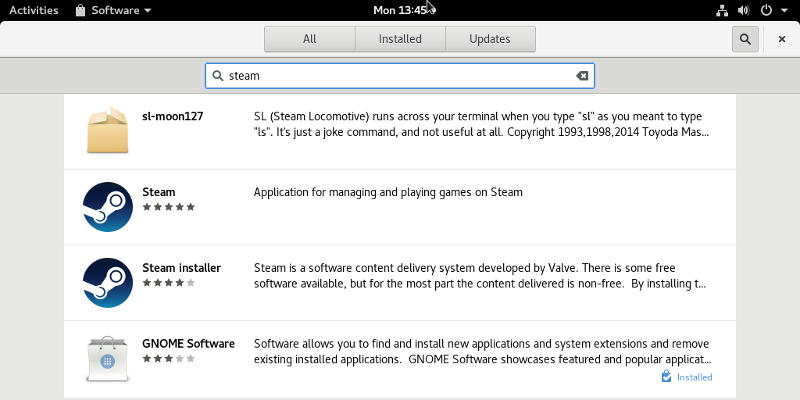The image size is (800, 400).
Task: Click the Steam installer logo icon
Action: 108,283
